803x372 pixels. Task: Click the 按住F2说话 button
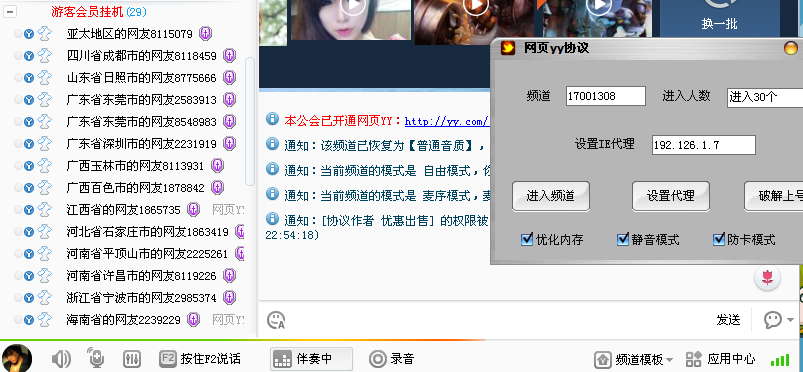200,359
